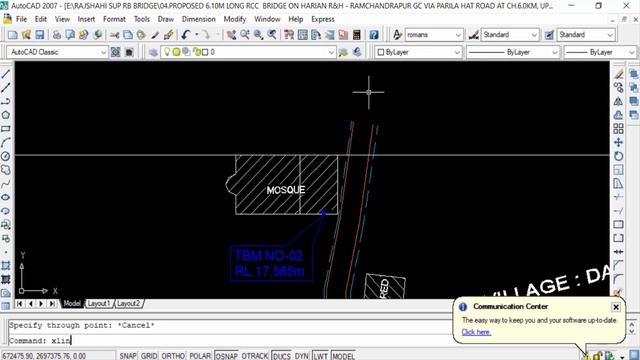
Task: Open the Format menu
Action: [114, 19]
